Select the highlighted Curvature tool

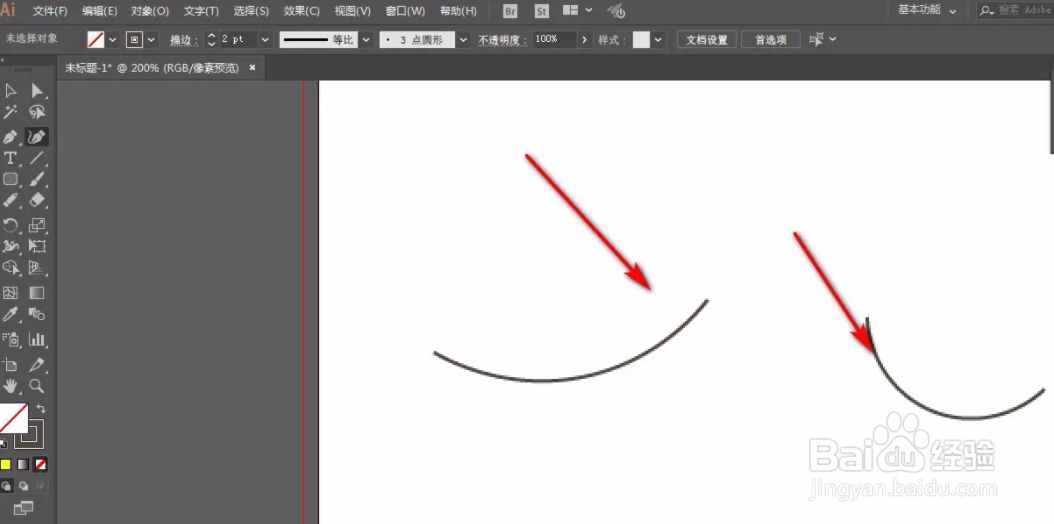pos(37,137)
